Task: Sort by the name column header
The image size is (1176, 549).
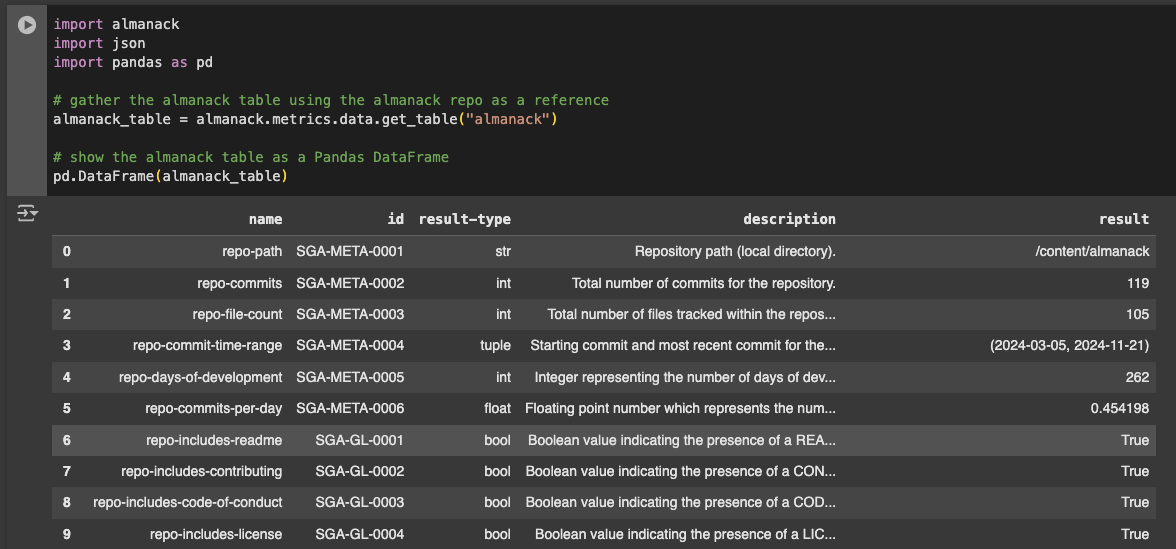Action: (x=266, y=219)
